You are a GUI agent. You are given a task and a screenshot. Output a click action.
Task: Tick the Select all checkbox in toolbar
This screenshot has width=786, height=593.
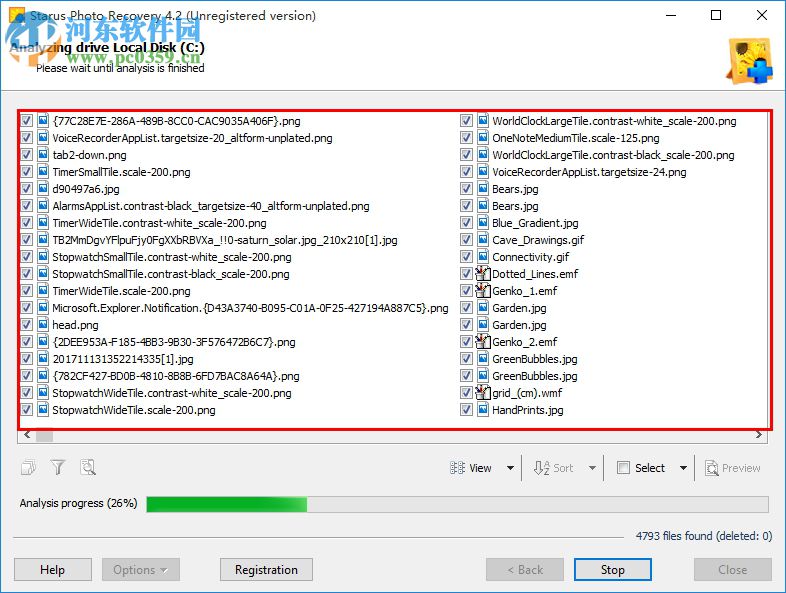tap(623, 468)
